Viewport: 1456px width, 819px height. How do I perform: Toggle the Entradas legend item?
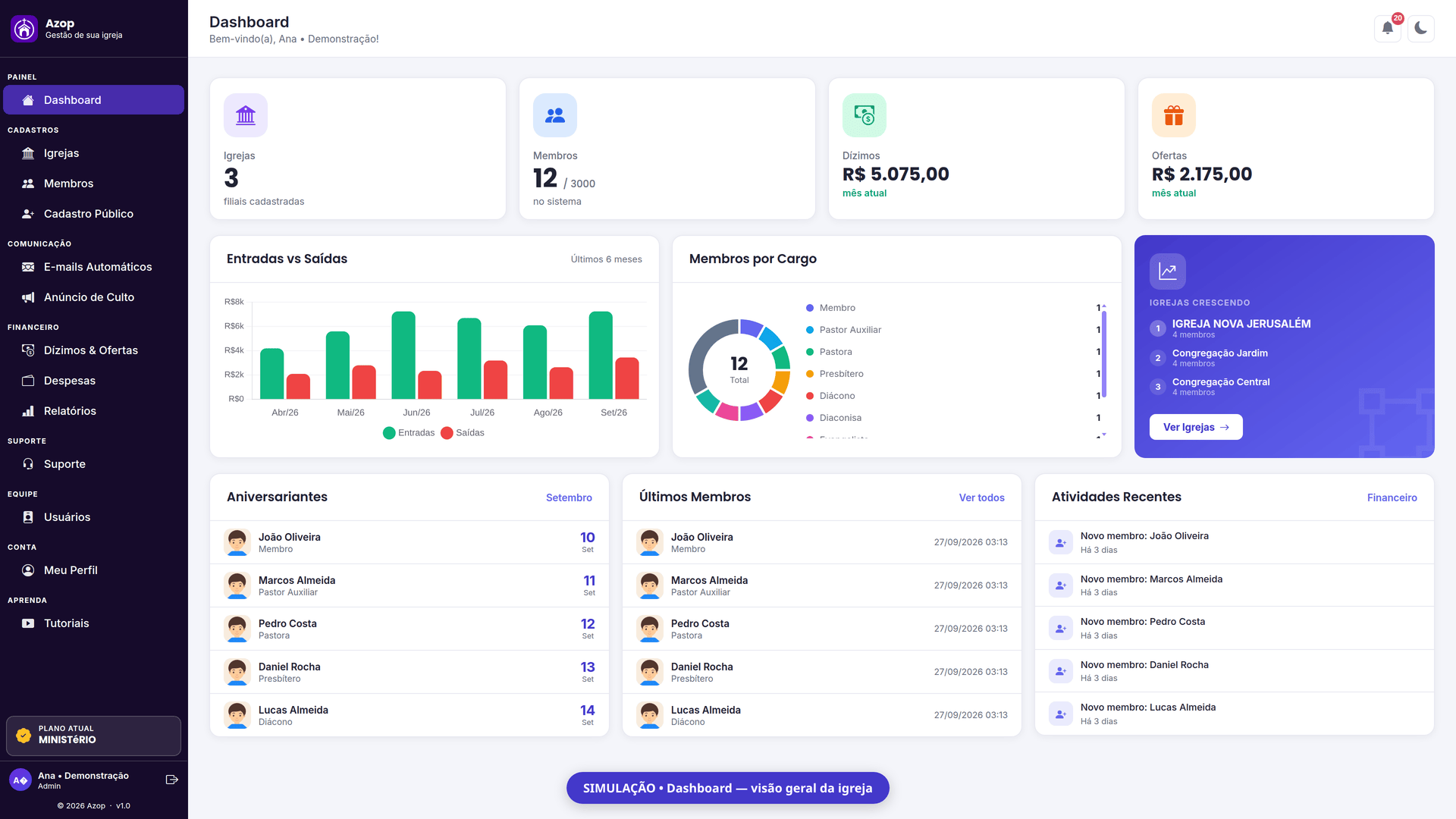pyautogui.click(x=409, y=433)
